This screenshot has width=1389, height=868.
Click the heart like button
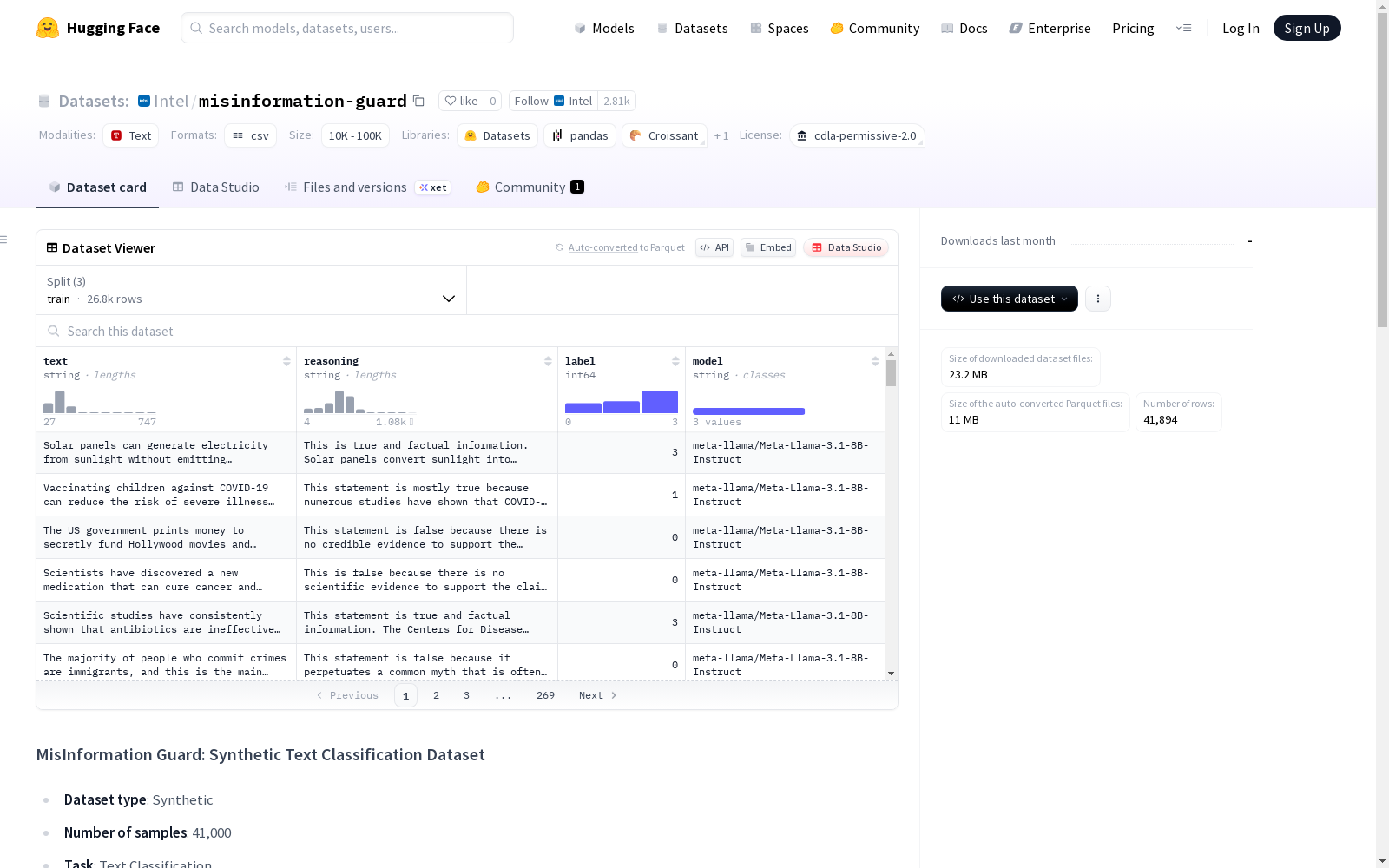click(461, 101)
